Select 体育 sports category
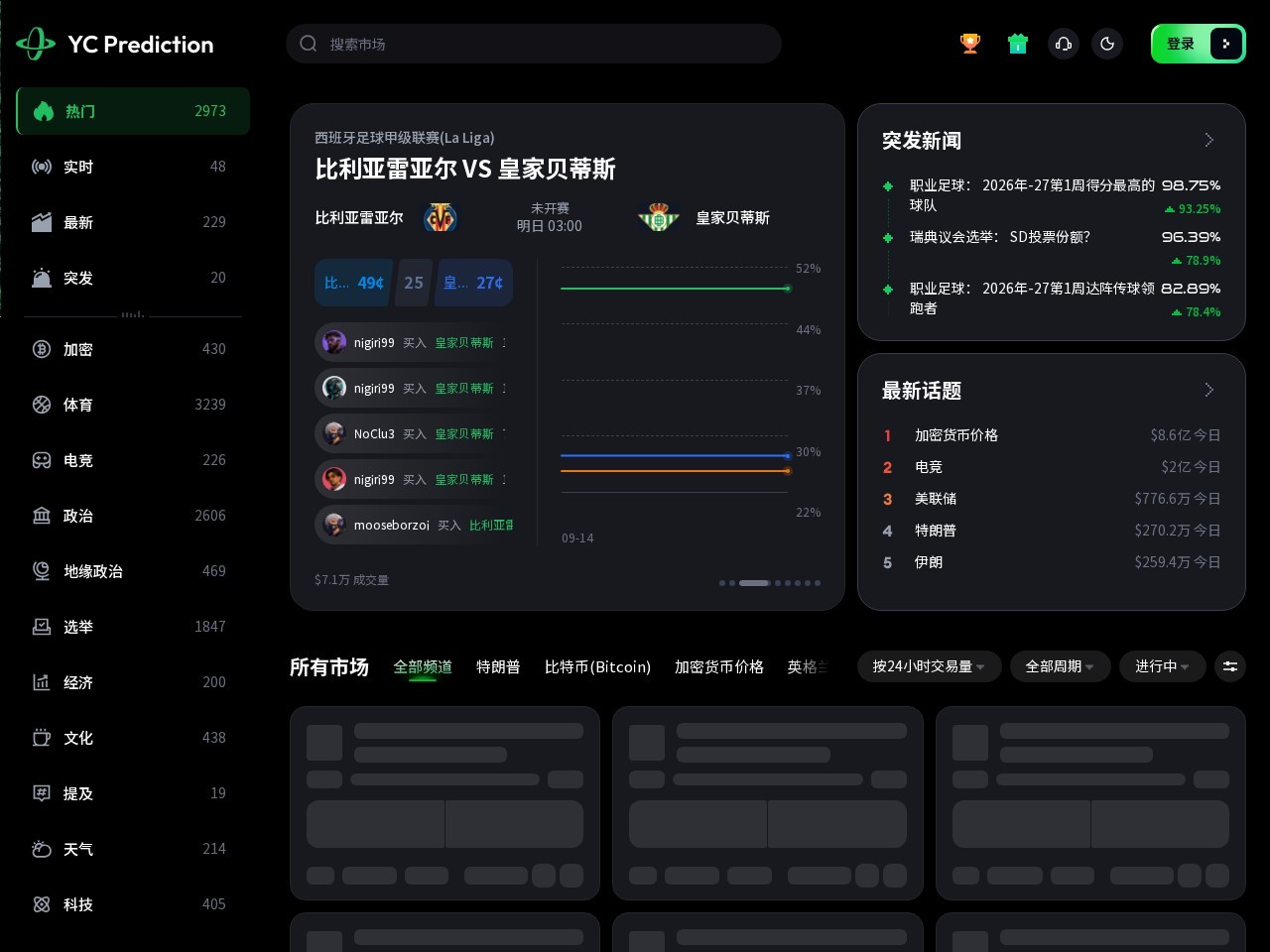 pyautogui.click(x=133, y=405)
